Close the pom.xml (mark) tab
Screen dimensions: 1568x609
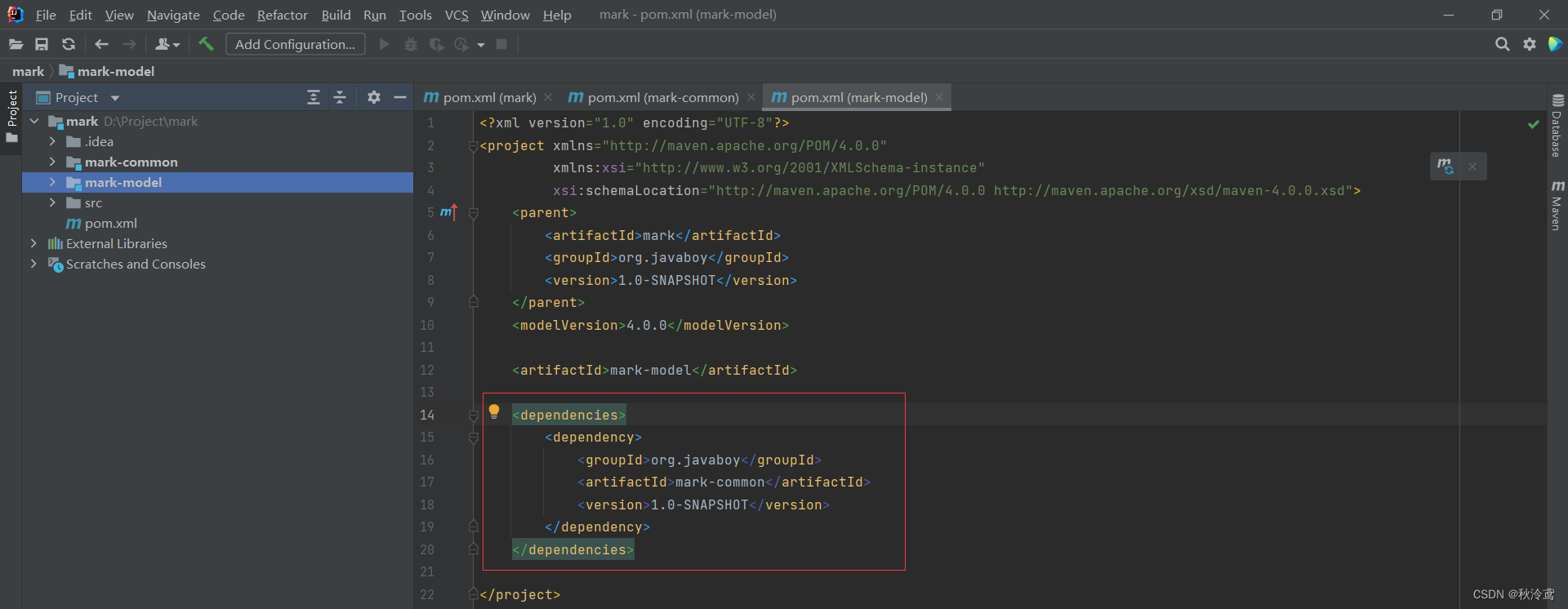coord(548,97)
